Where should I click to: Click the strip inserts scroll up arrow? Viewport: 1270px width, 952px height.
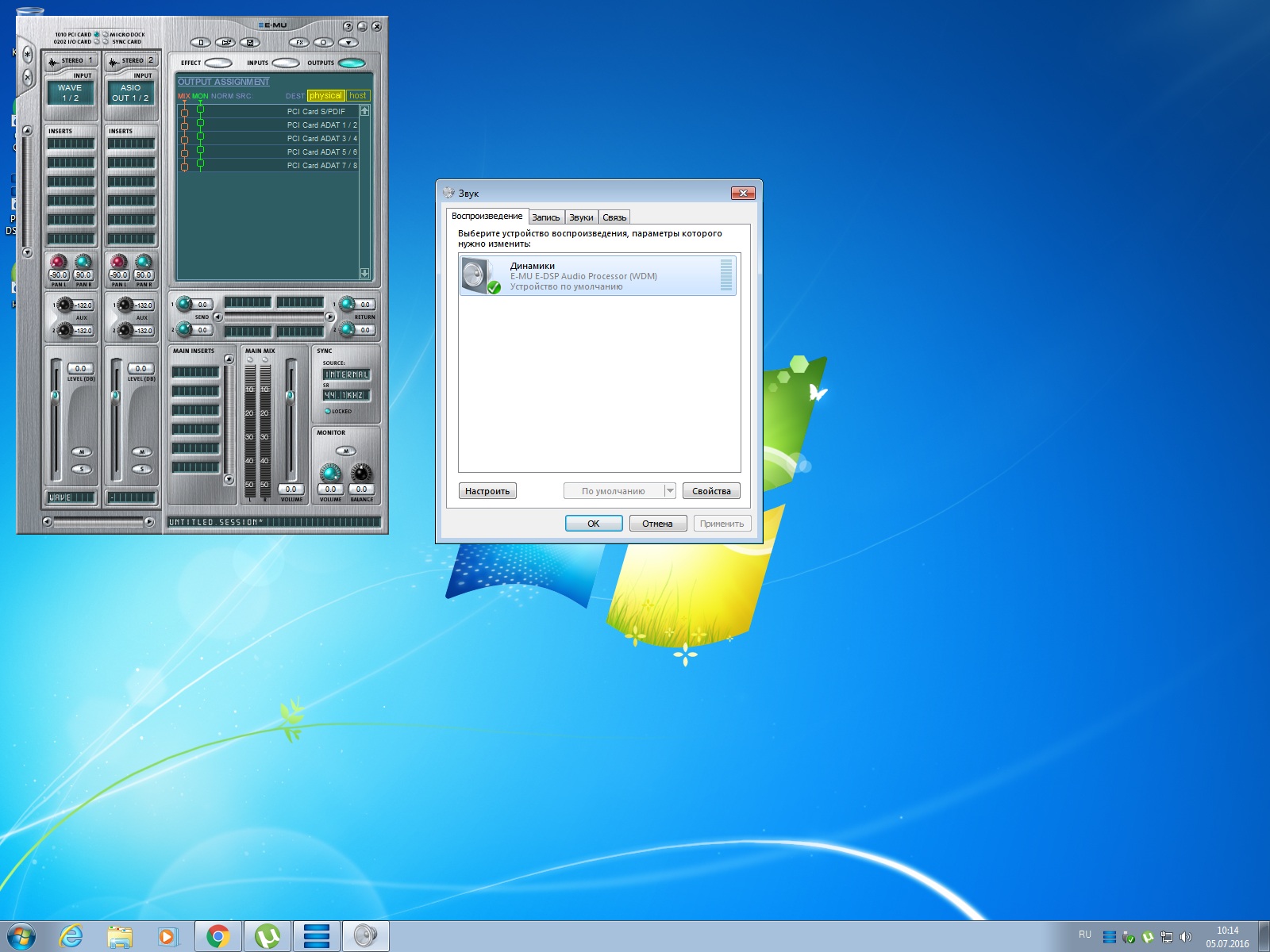coord(27,131)
